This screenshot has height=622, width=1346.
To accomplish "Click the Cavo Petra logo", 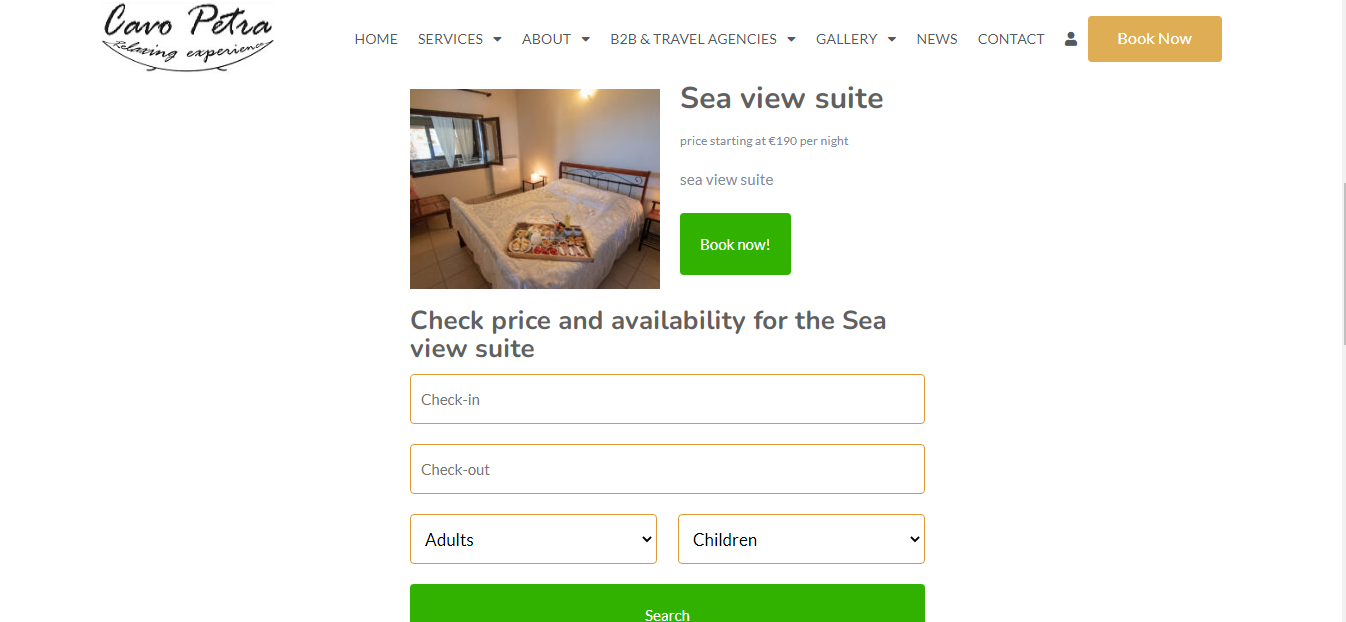I will point(188,36).
